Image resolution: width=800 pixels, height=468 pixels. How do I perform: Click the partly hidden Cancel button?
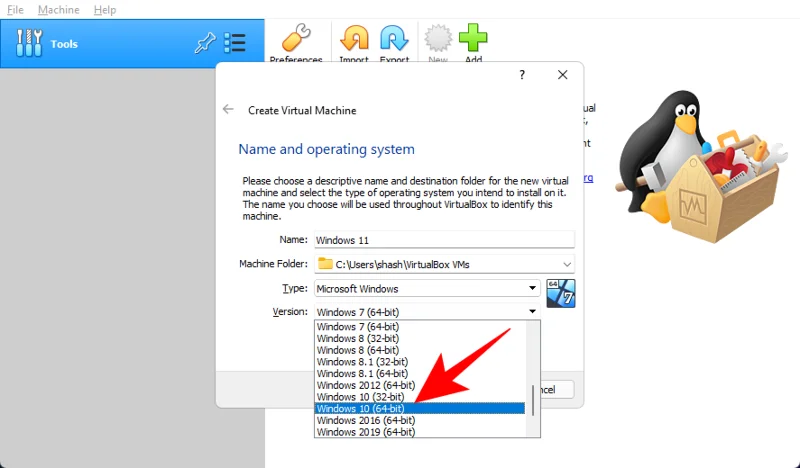[x=557, y=390]
